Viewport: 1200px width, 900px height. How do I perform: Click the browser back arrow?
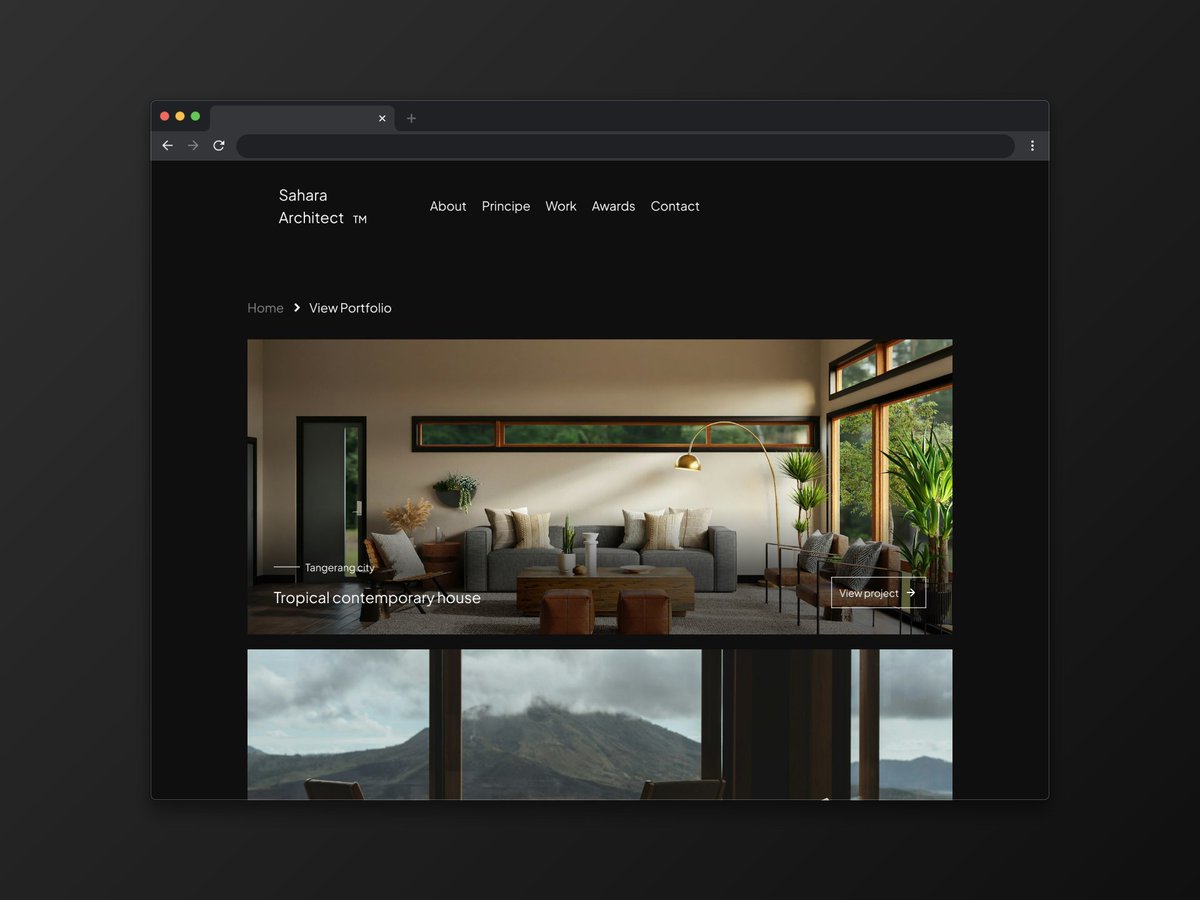[x=167, y=146]
